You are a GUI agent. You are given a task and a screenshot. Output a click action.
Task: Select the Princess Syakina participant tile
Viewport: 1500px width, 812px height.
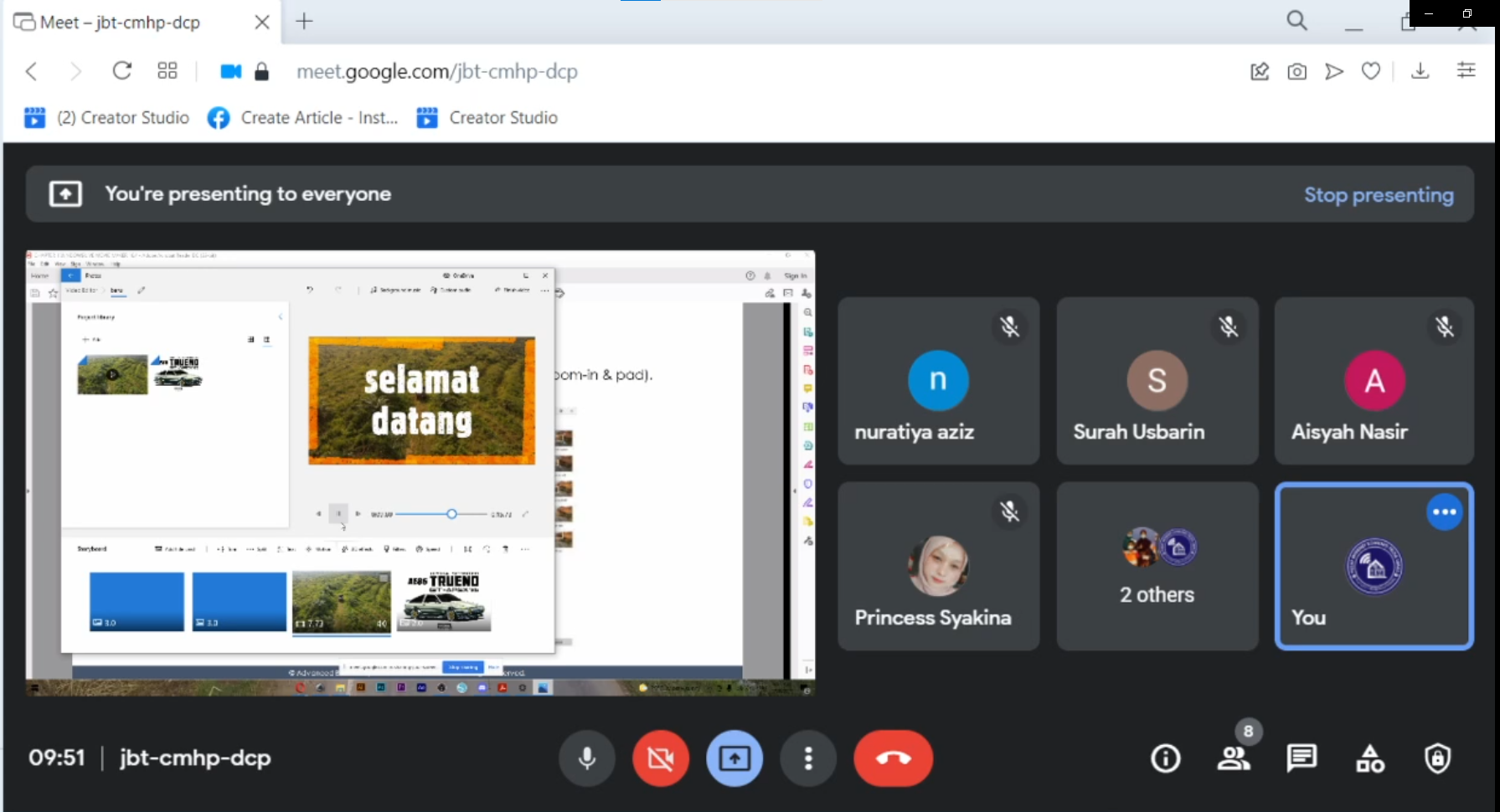938,566
